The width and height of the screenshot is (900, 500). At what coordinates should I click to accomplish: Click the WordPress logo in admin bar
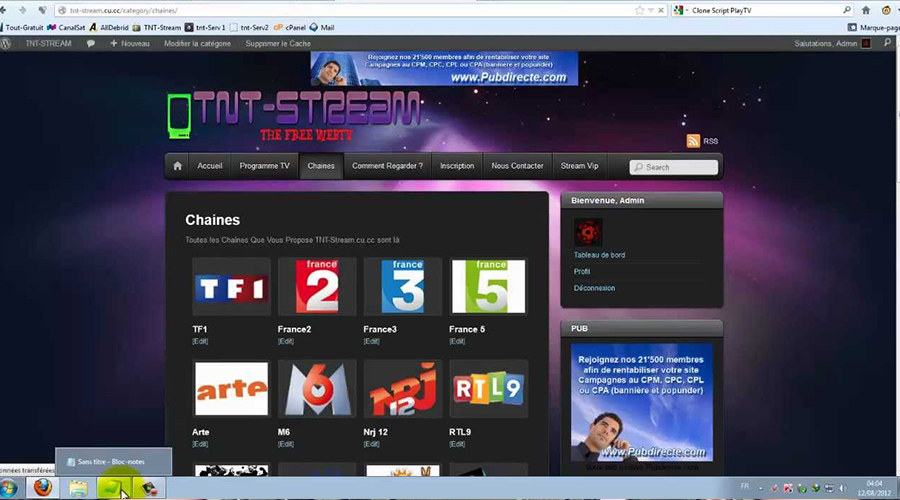coord(6,44)
